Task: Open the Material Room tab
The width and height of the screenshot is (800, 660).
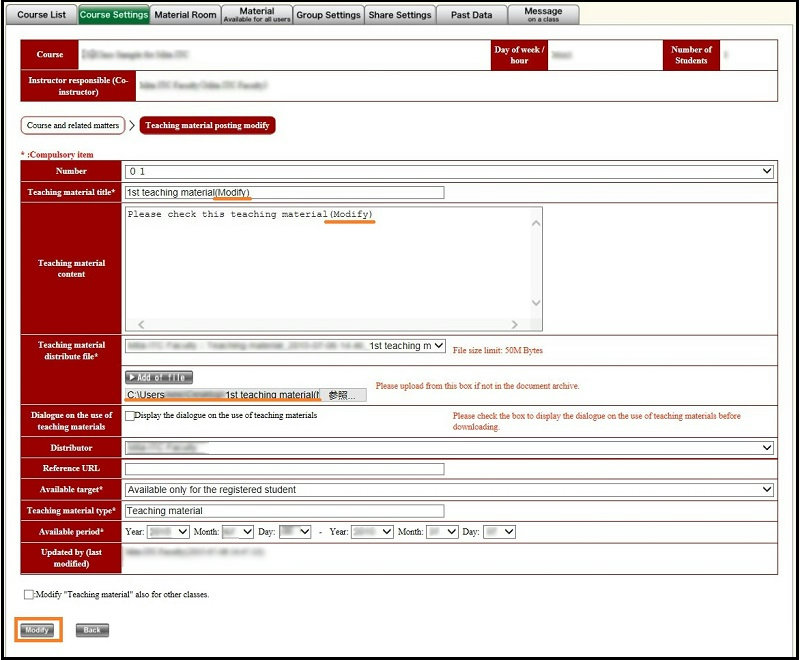Action: [186, 15]
